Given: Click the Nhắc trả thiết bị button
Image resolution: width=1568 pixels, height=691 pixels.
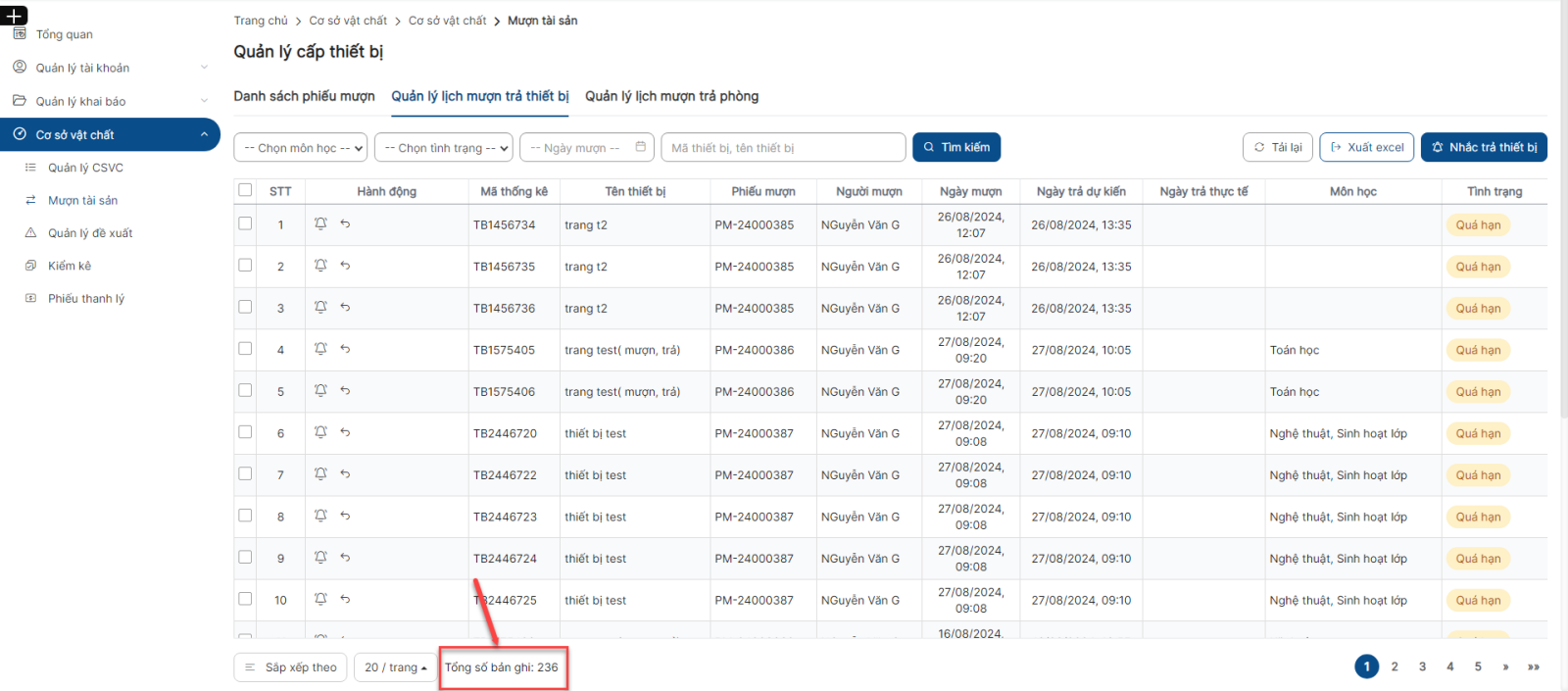Looking at the screenshot, I should [x=1484, y=147].
